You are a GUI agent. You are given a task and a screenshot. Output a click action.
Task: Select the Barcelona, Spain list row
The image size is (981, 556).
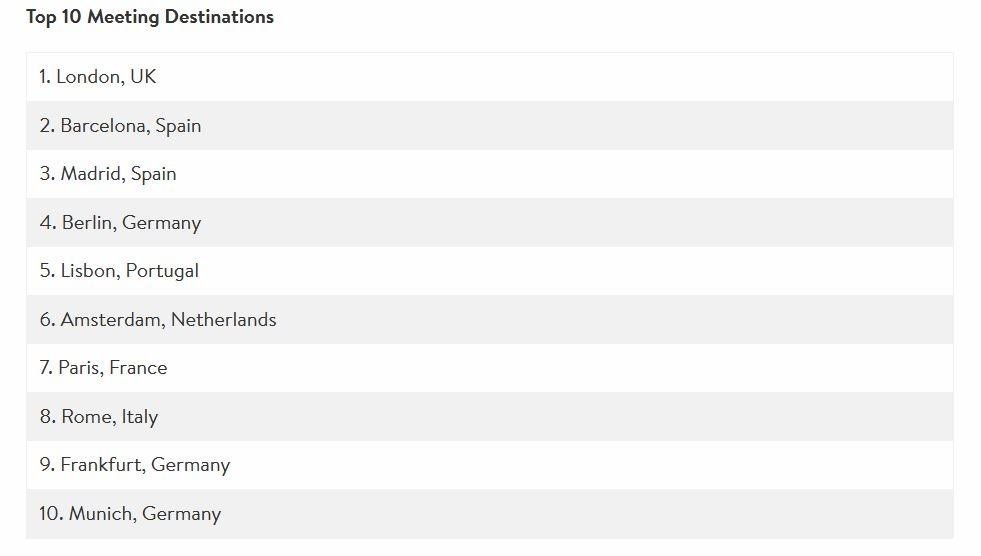pyautogui.click(x=490, y=125)
